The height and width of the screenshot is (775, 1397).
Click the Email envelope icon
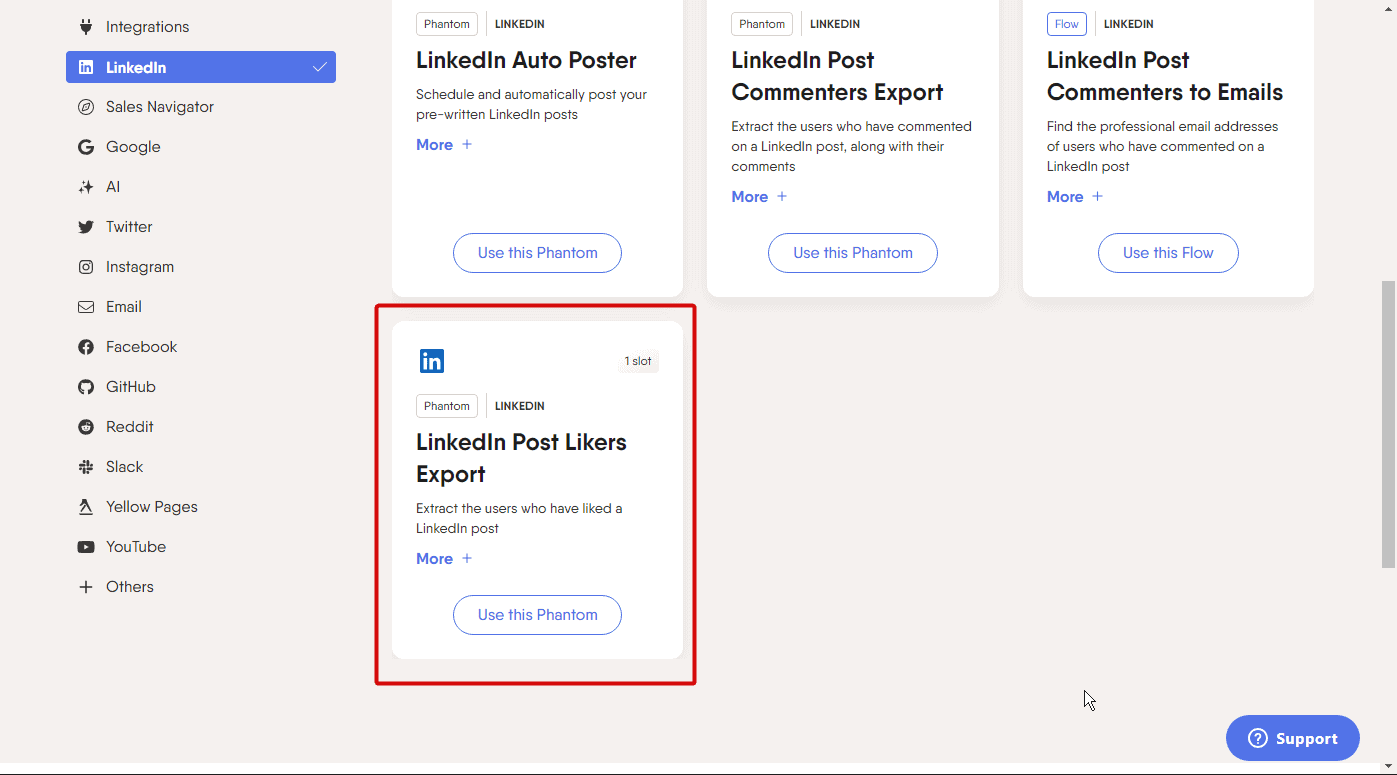[x=86, y=307]
